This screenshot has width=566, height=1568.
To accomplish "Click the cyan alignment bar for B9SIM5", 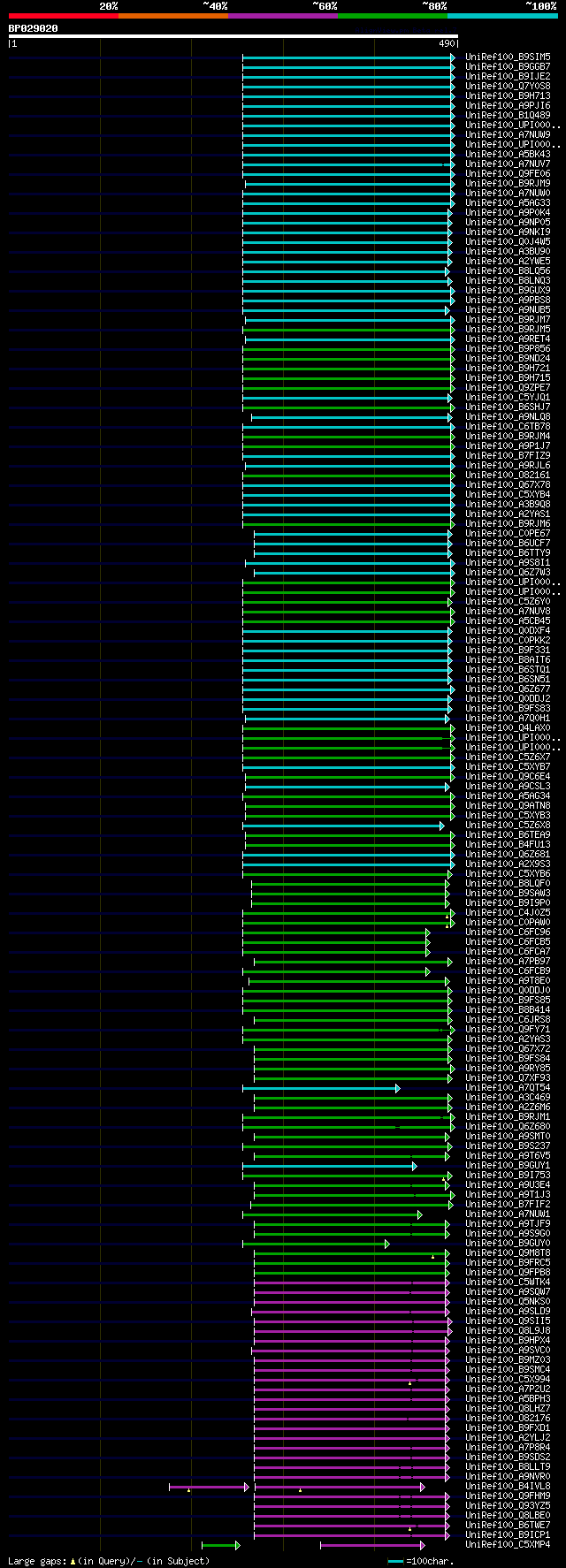I will coord(348,57).
